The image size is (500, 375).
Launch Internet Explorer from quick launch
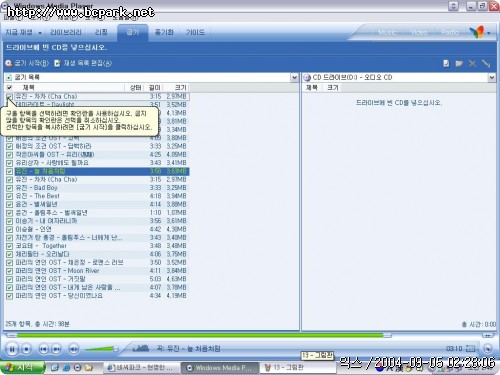(x=66, y=368)
